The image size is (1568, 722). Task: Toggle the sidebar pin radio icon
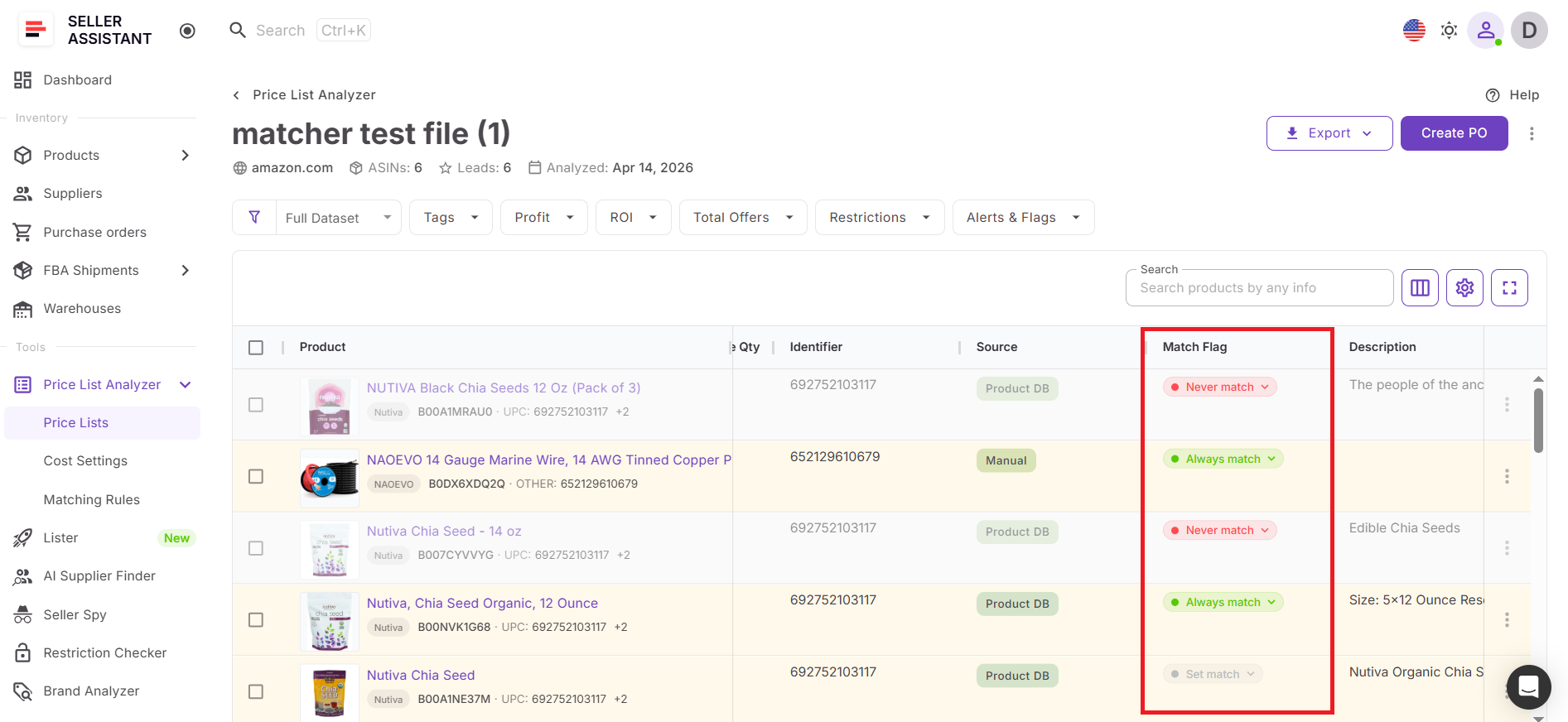coord(187,31)
